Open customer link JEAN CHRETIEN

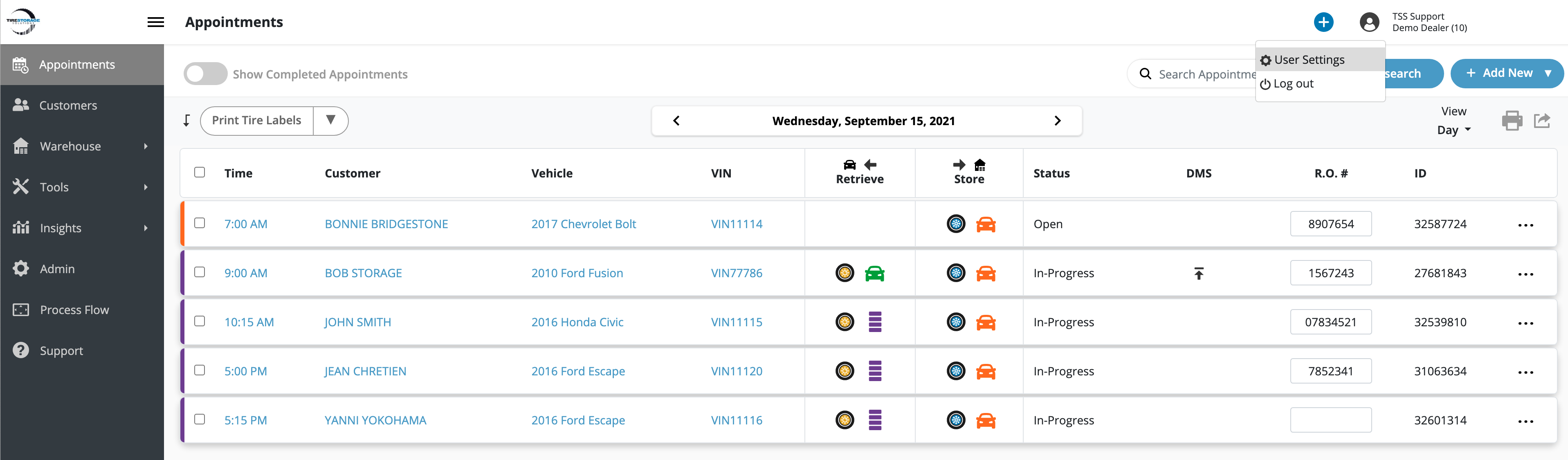point(365,371)
